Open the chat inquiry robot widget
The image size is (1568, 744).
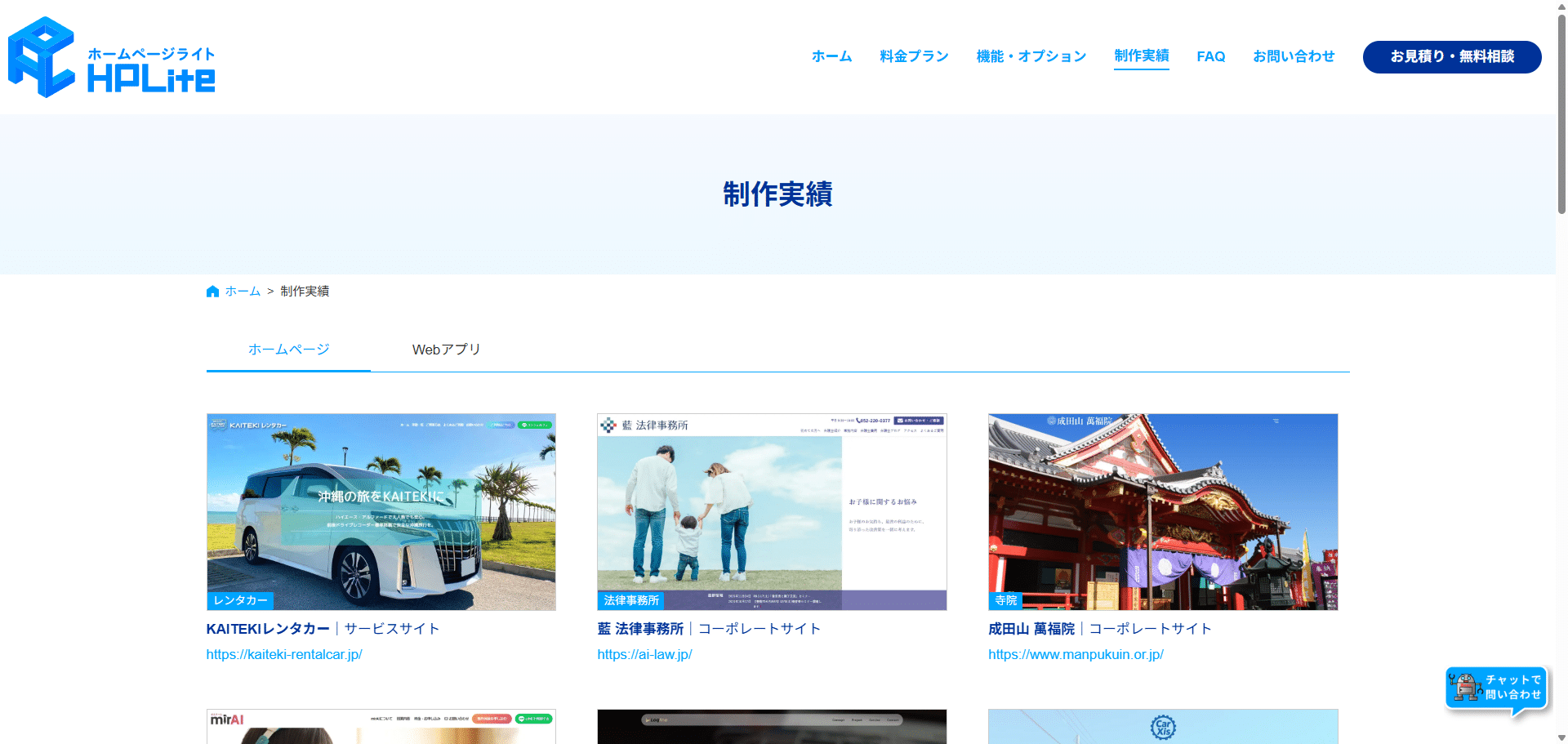point(1496,688)
